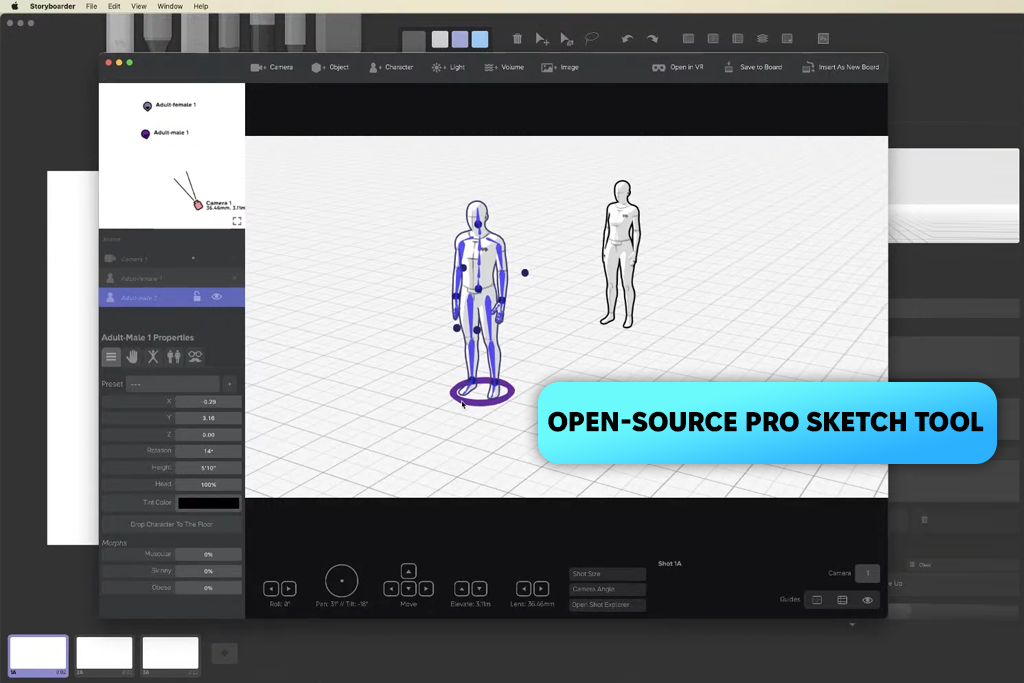Click Save to Board button
Viewport: 1024px width, 683px height.
coord(753,67)
